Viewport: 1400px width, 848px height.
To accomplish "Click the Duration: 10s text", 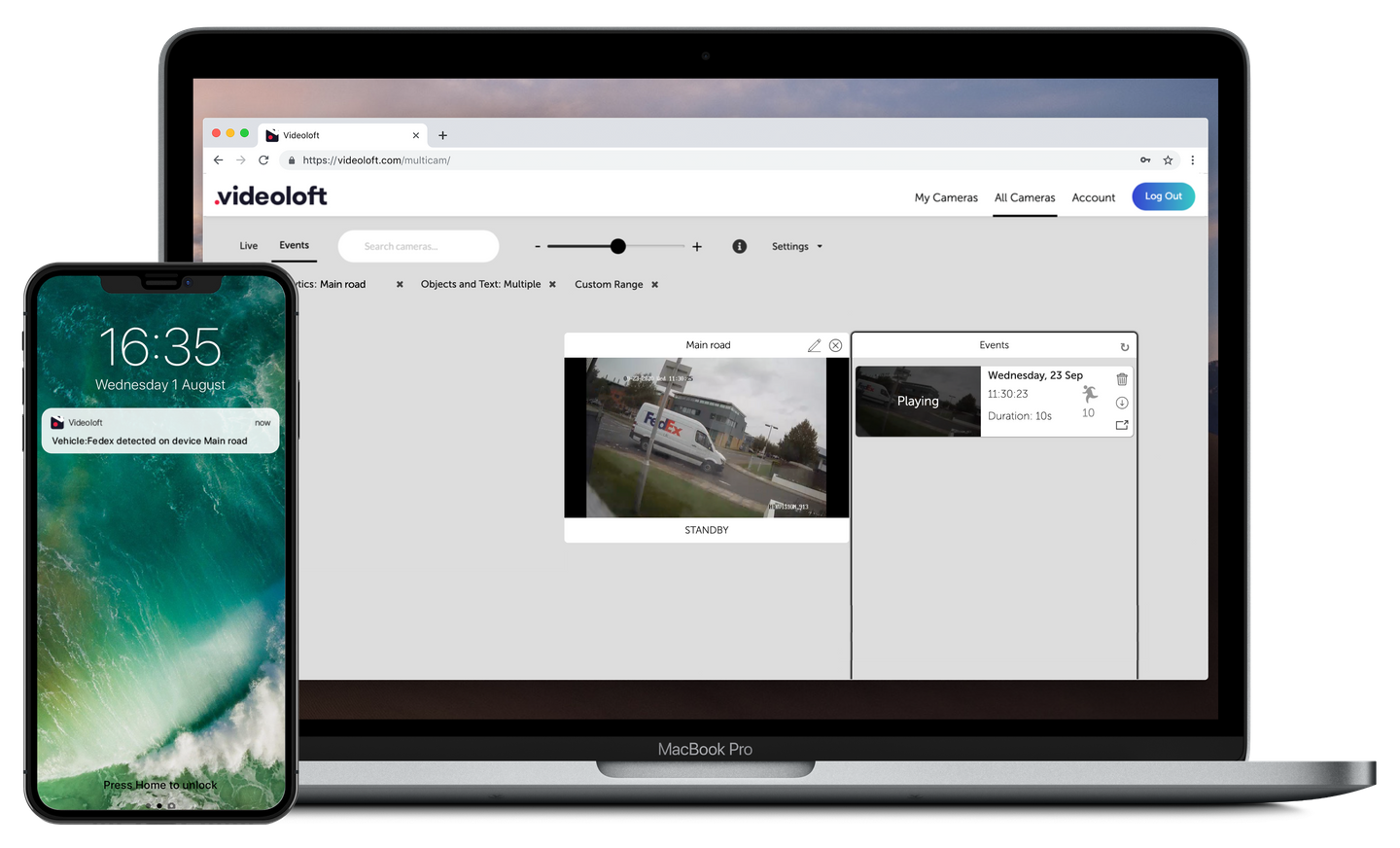I will click(x=1020, y=416).
